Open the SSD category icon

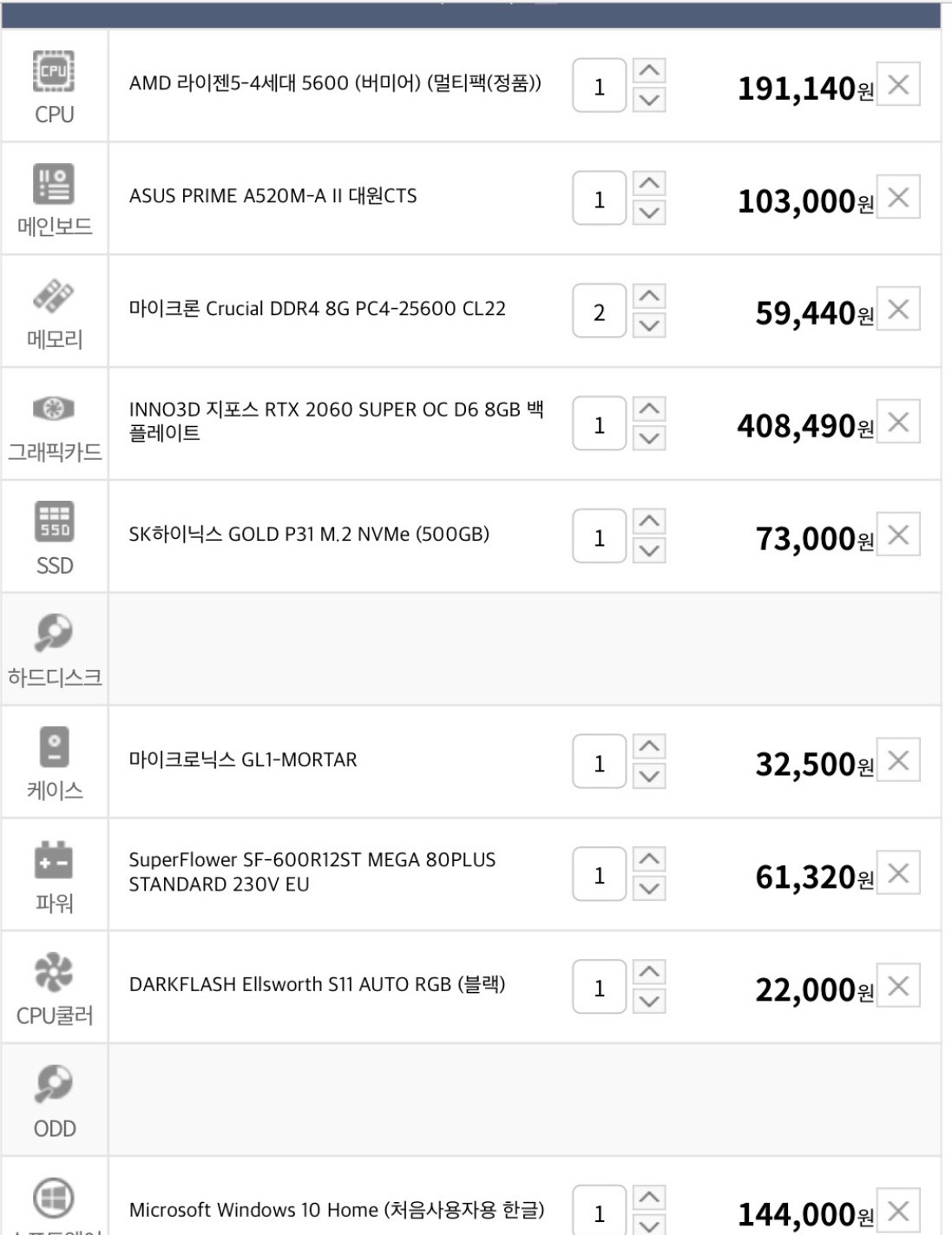pos(54,522)
